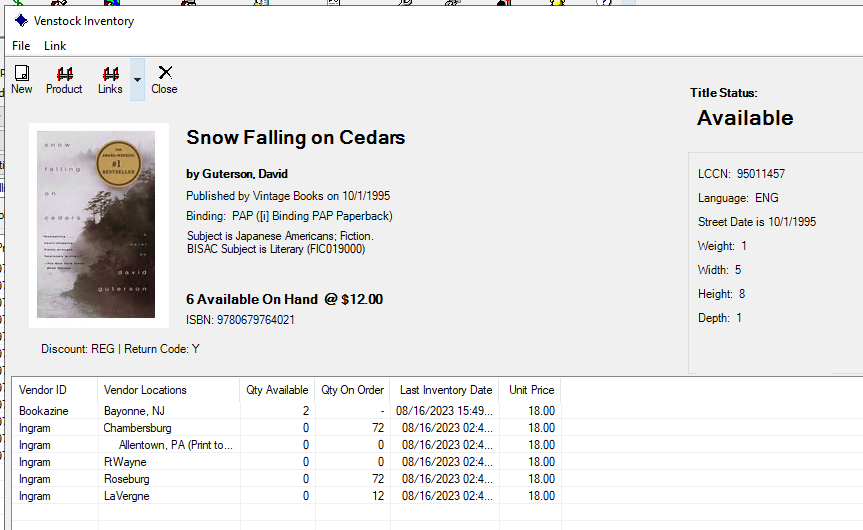The image size is (863, 530).
Task: Click the Last Inventory Date column header
Action: click(445, 390)
